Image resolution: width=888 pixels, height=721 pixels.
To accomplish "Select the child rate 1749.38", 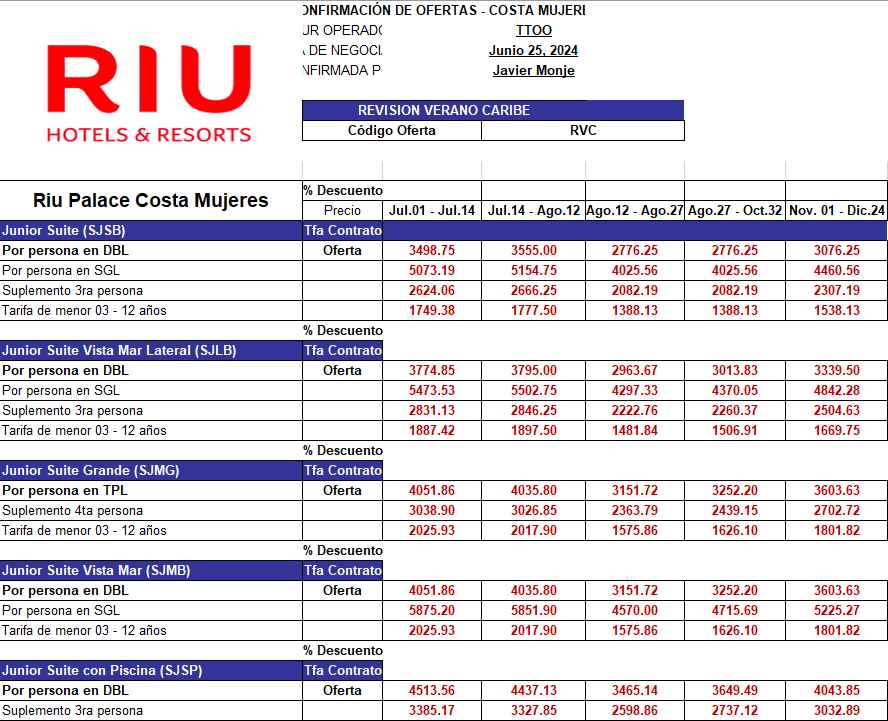I will coord(432,310).
